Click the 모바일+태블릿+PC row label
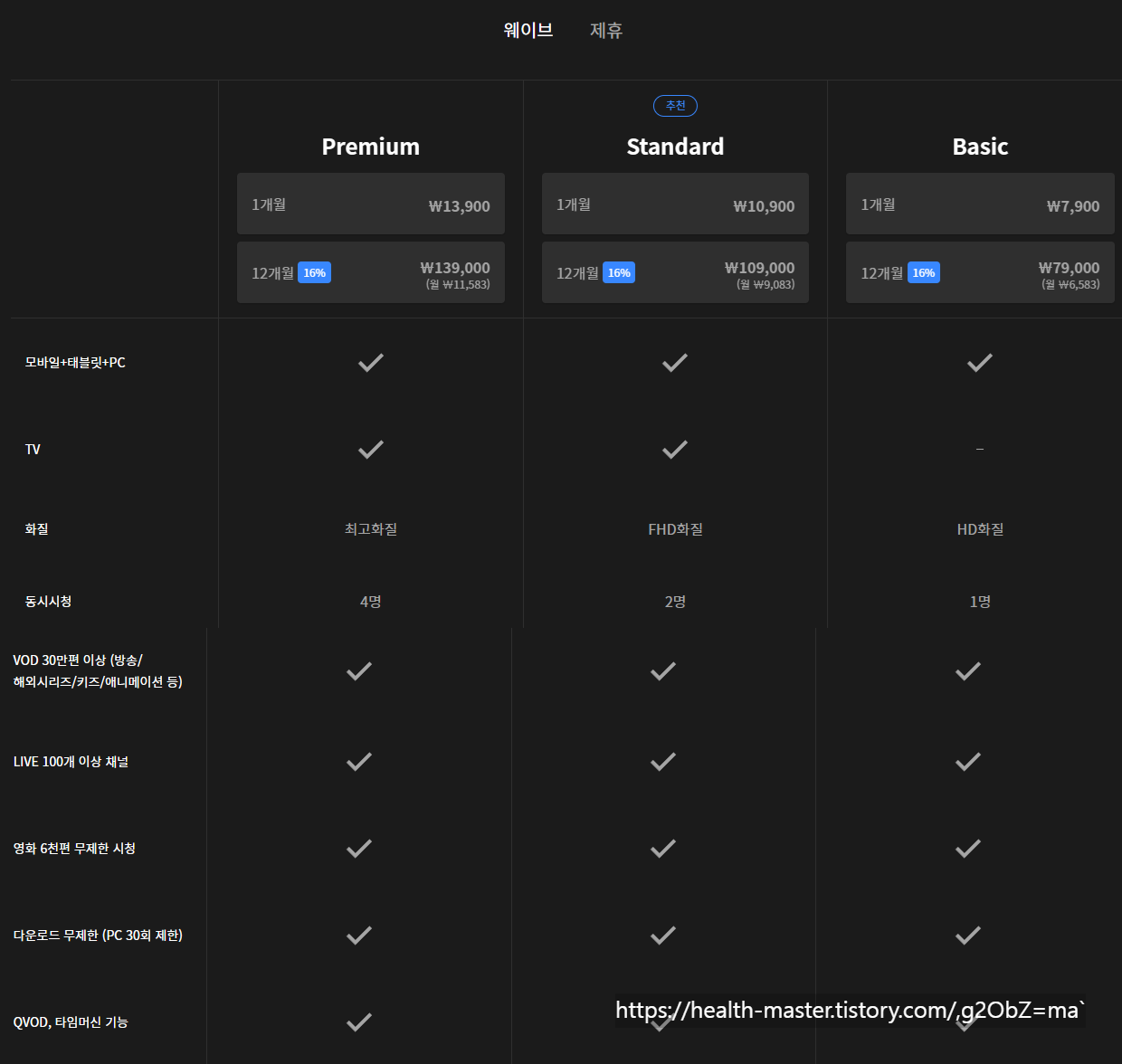This screenshot has height=1064, width=1122. (x=75, y=363)
